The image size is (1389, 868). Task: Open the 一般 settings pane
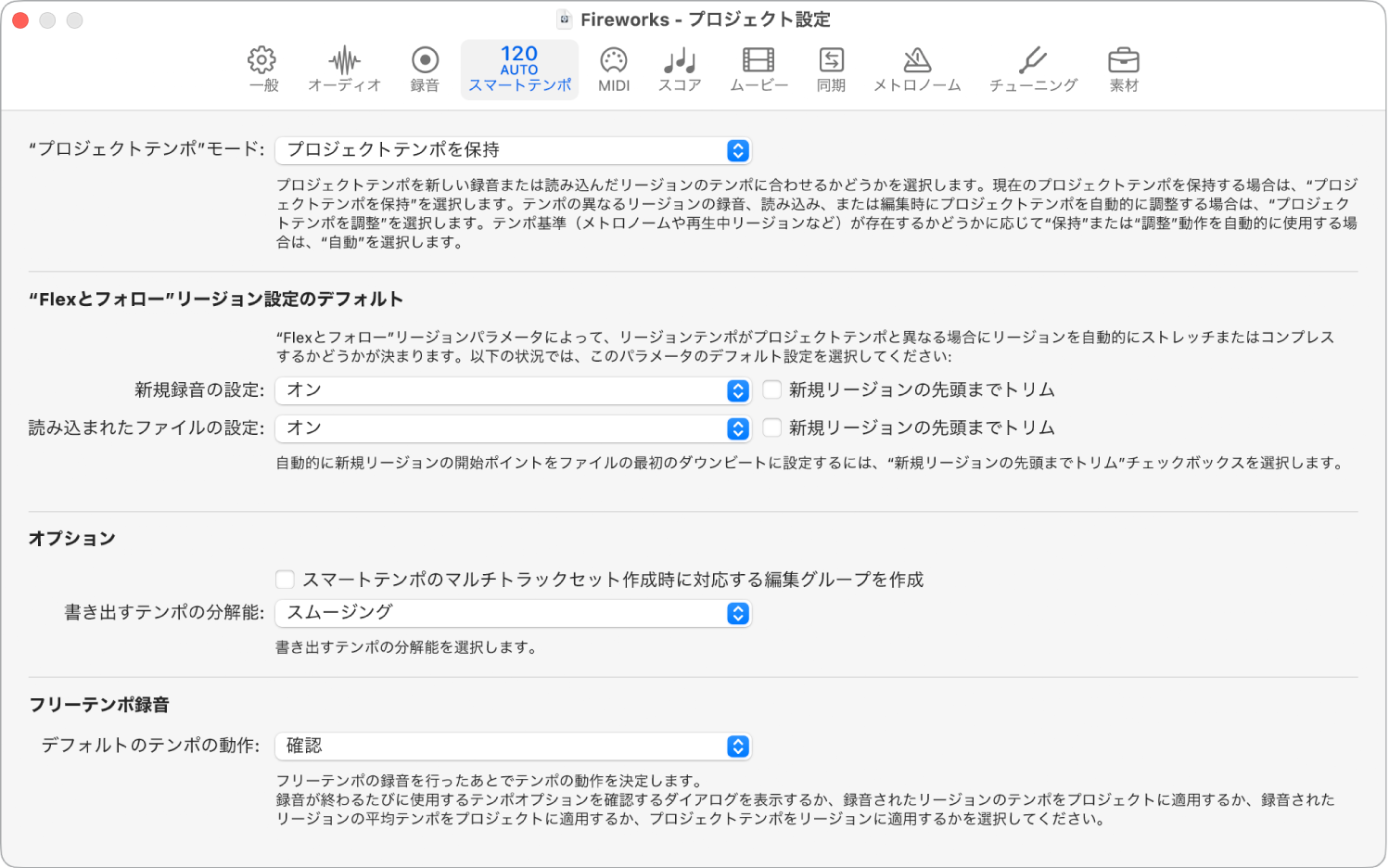[x=262, y=70]
